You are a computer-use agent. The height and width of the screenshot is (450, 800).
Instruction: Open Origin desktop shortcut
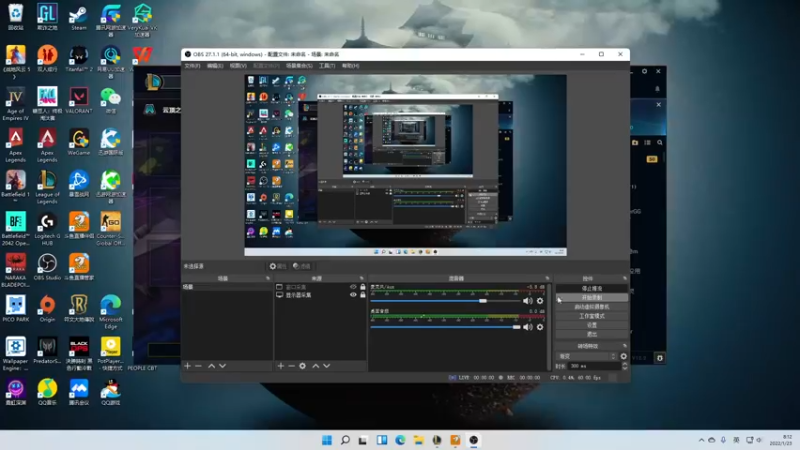[x=47, y=309]
